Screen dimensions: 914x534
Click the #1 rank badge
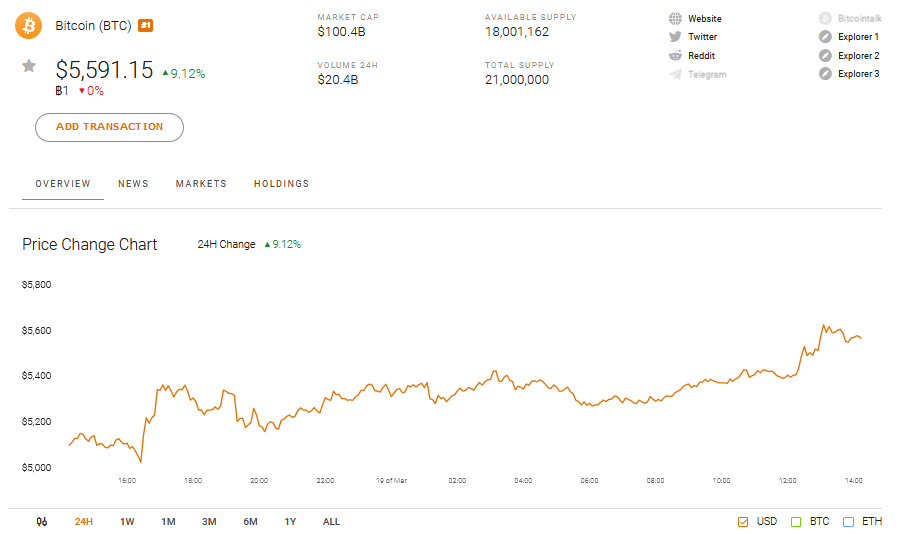coord(145,26)
